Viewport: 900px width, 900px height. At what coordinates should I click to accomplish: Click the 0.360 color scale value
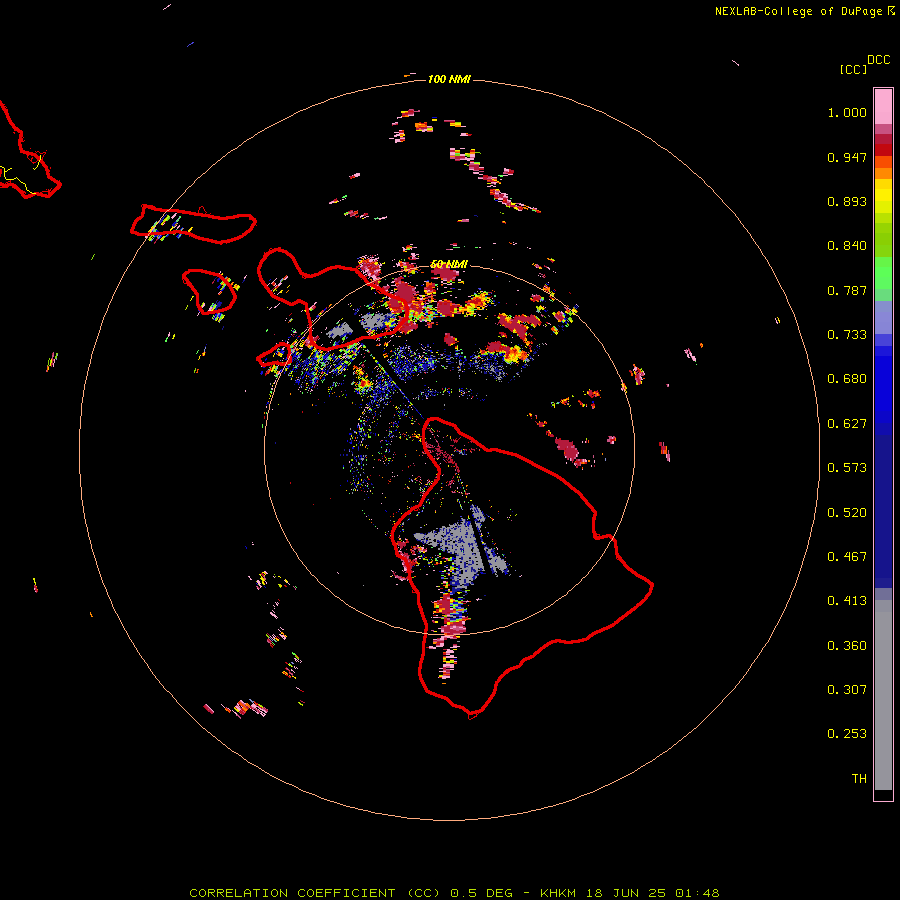point(847,646)
